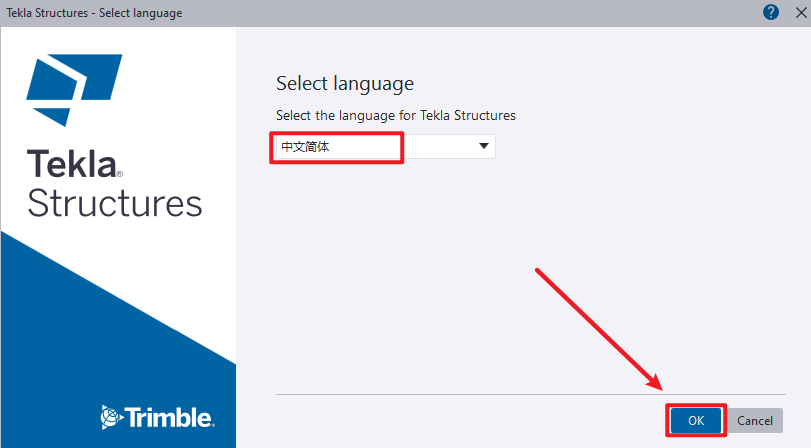Viewport: 811px width, 448px height.
Task: Click the Select language heading
Action: point(345,84)
